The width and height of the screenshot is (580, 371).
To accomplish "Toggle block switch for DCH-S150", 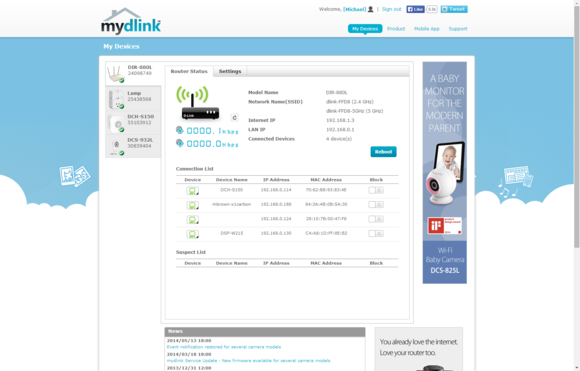I will point(376,190).
